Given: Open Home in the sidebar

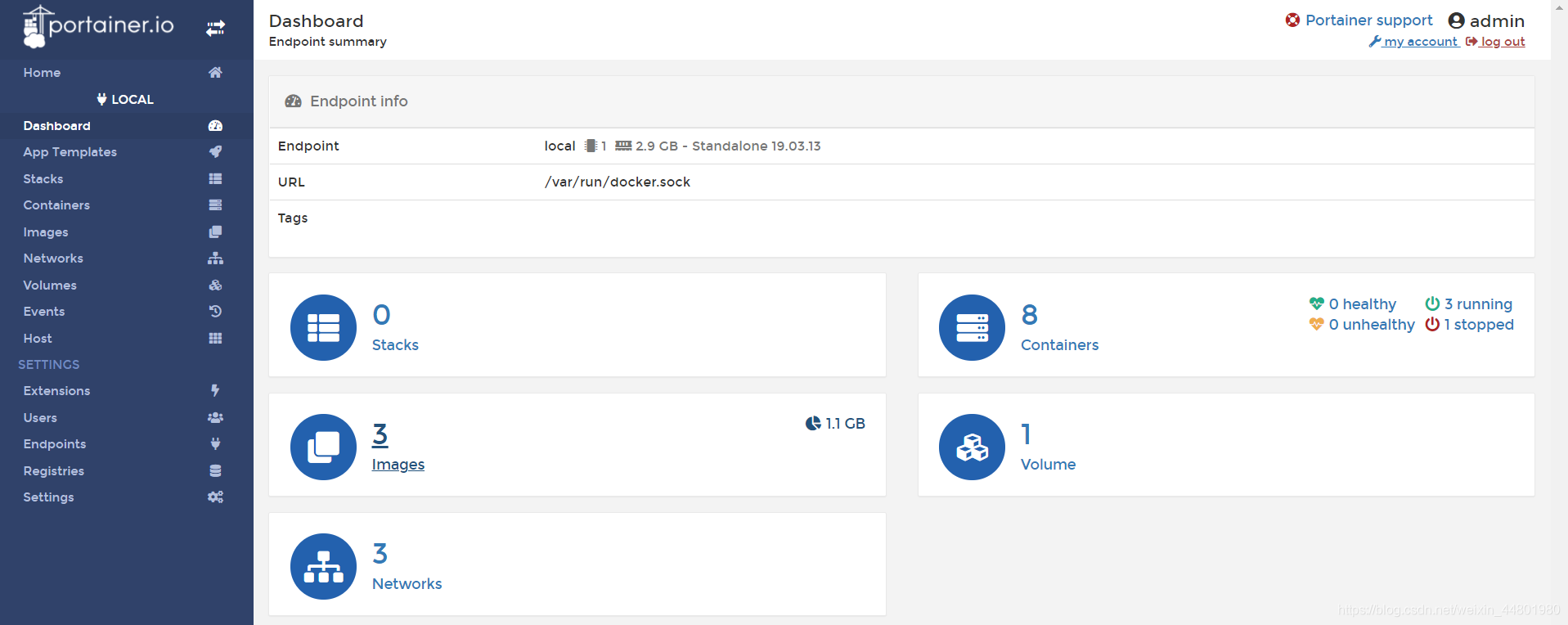Looking at the screenshot, I should (x=43, y=73).
